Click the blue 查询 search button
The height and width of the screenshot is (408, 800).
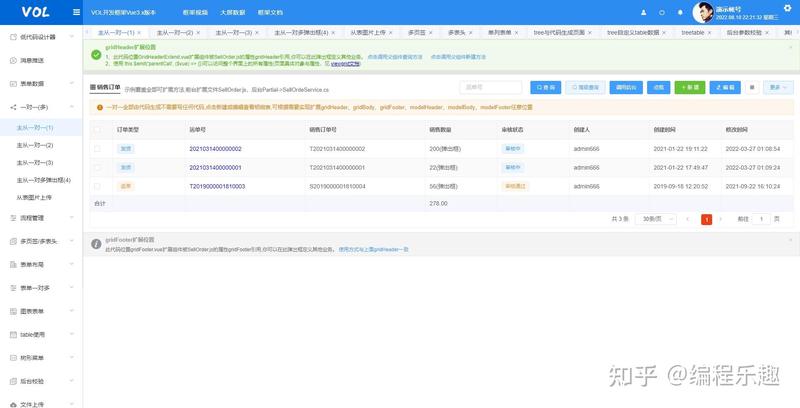[x=545, y=87]
